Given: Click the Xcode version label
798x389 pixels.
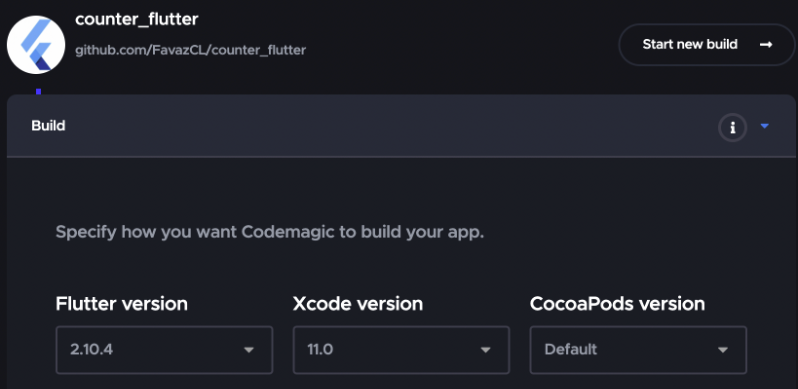Looking at the screenshot, I should [358, 304].
